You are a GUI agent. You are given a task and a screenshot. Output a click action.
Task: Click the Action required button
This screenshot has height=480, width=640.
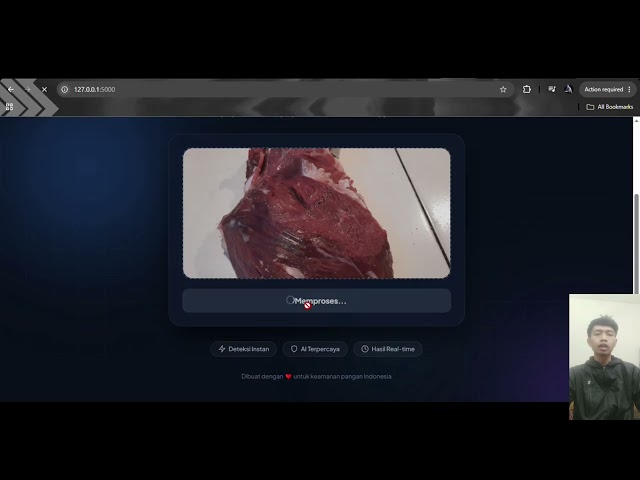tap(604, 89)
